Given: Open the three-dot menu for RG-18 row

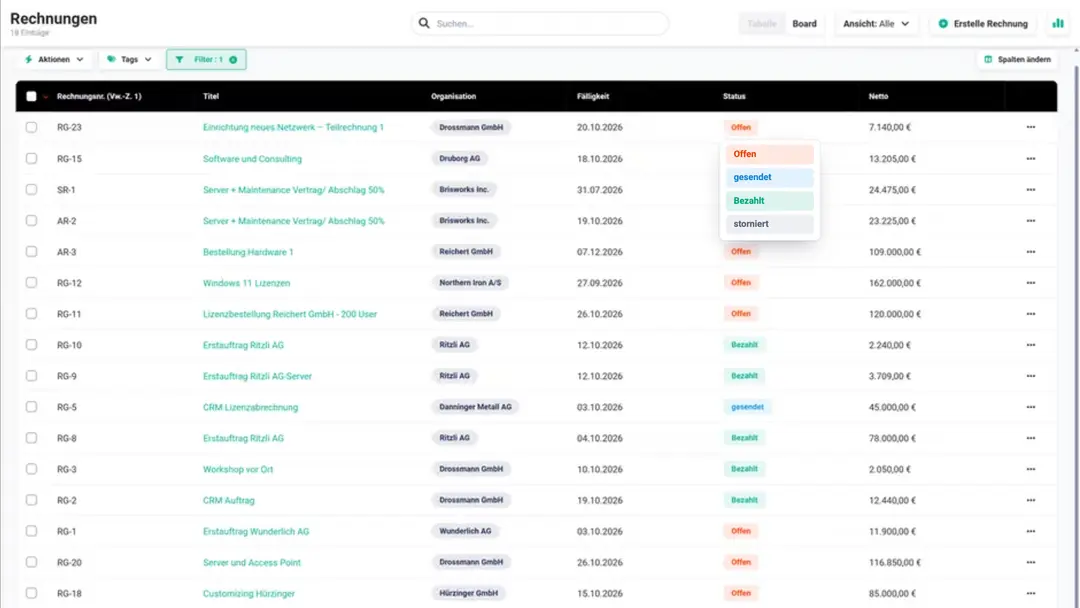Looking at the screenshot, I should [1030, 593].
